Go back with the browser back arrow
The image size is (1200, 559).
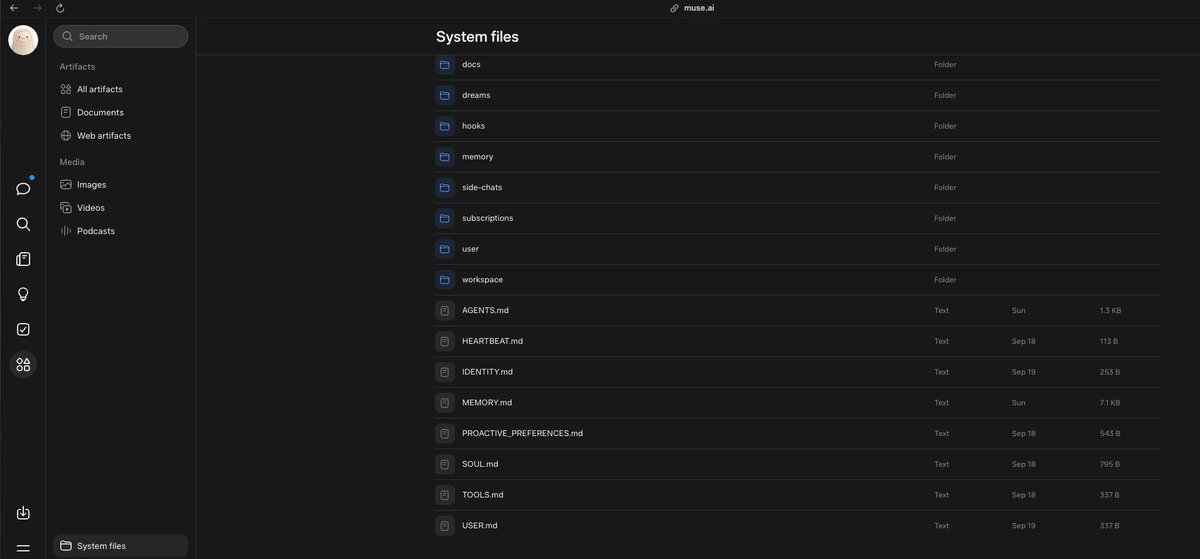pos(14,7)
